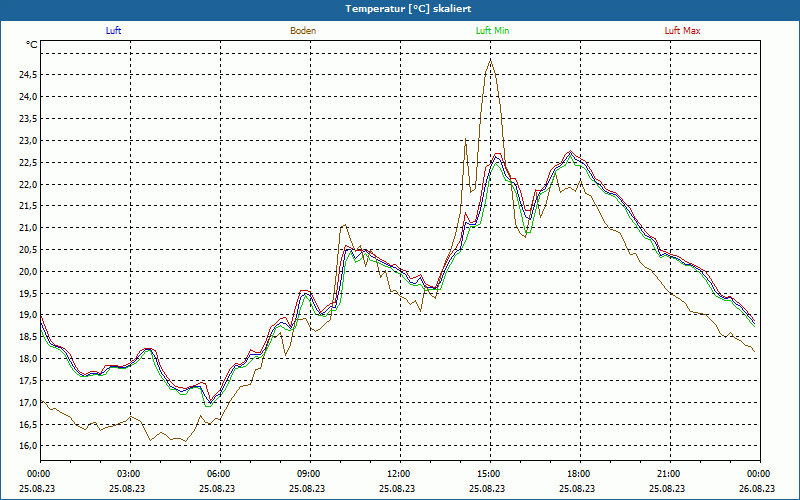Click the 09:00 time label on the x-axis
Image resolution: width=800 pixels, height=500 pixels.
pyautogui.click(x=310, y=474)
